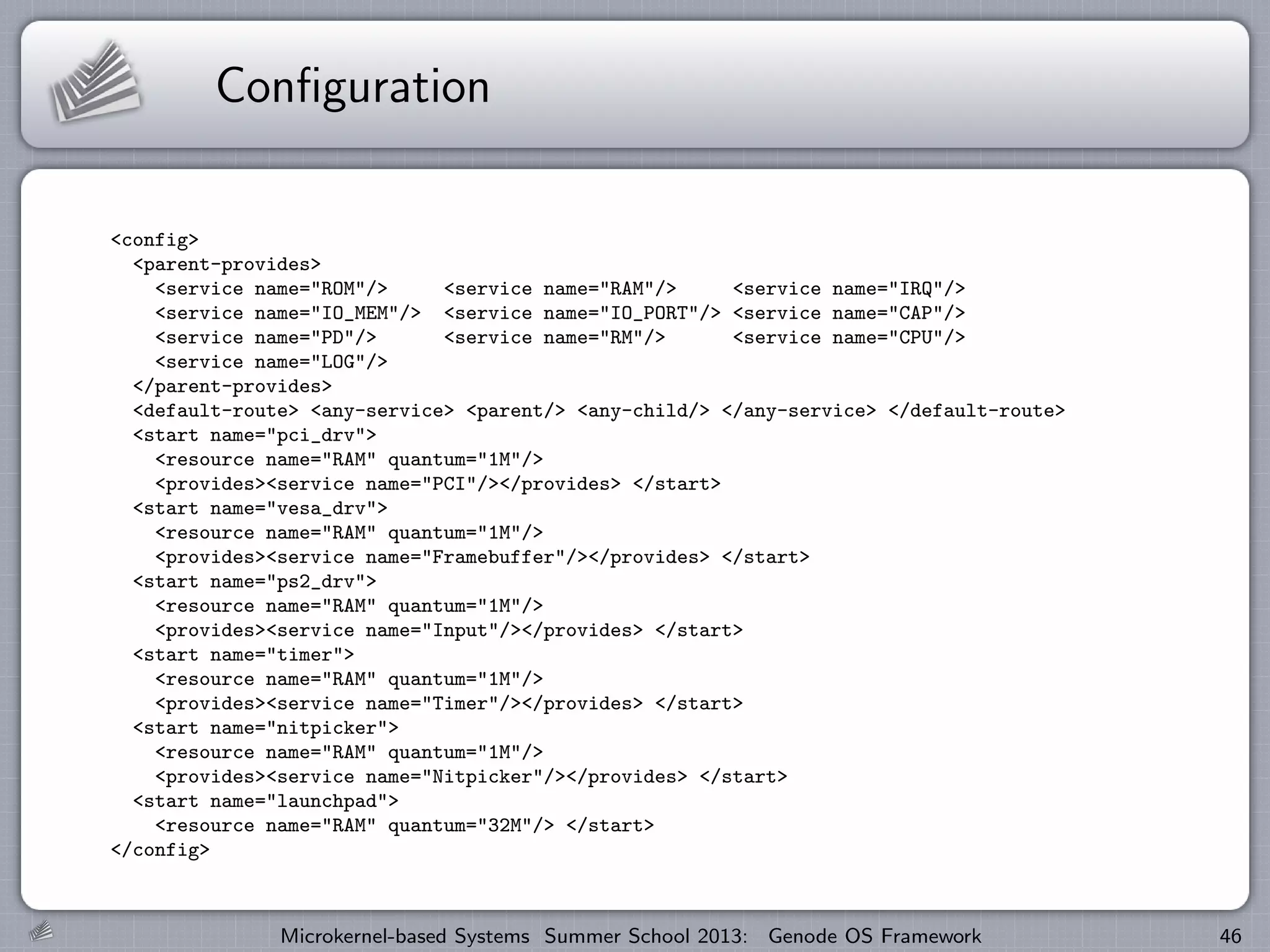
Task: Click the Genode OS Framework footer text
Action: click(874, 936)
